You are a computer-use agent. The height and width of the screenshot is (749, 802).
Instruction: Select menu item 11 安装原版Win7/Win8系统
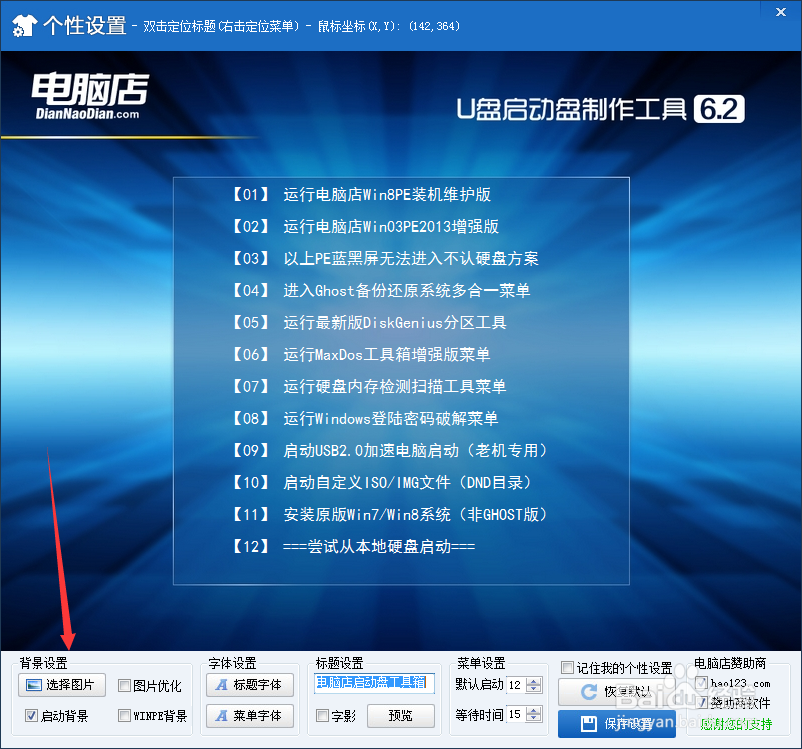tap(390, 514)
